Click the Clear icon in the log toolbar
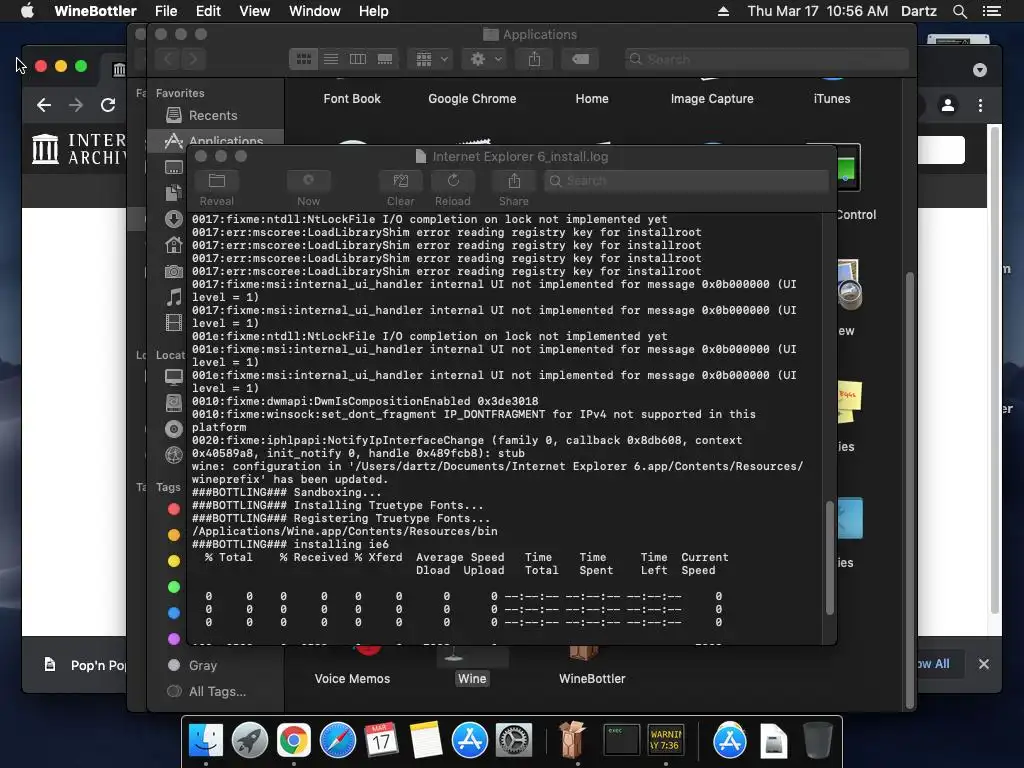 400,181
